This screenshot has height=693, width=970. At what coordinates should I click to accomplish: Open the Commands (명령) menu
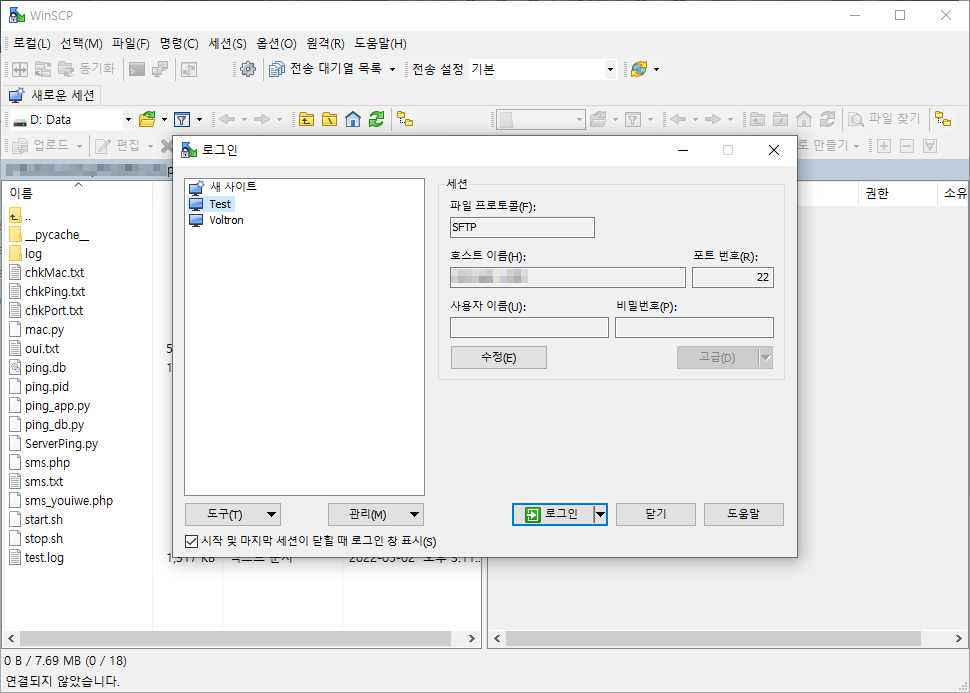[179, 43]
